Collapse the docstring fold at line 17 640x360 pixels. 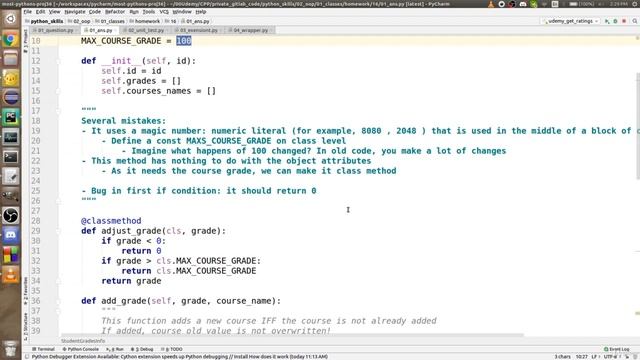(x=58, y=111)
